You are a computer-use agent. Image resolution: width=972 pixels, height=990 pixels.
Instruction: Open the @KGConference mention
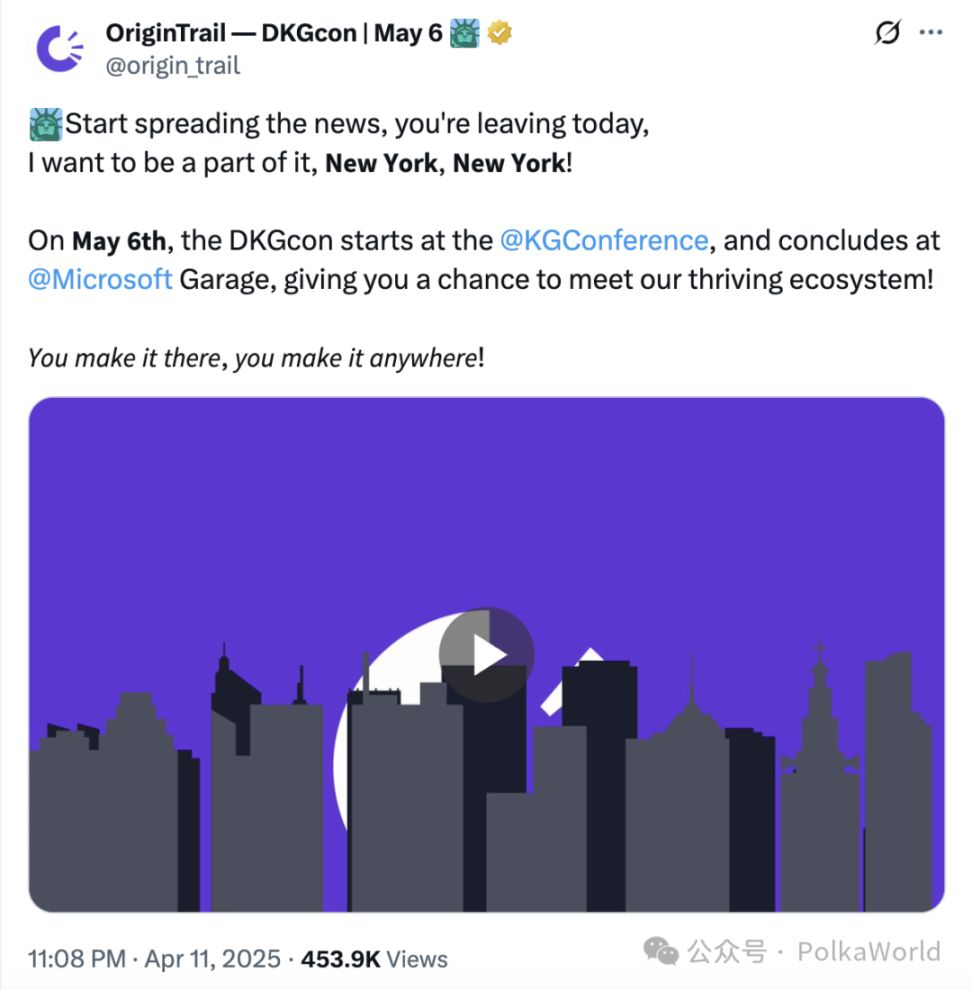click(603, 241)
